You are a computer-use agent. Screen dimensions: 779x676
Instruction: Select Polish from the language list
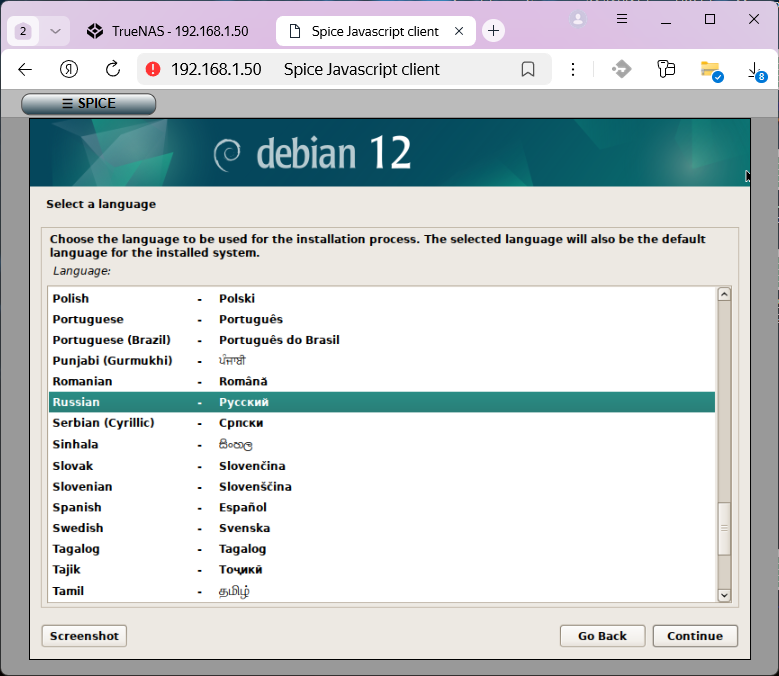(x=382, y=299)
